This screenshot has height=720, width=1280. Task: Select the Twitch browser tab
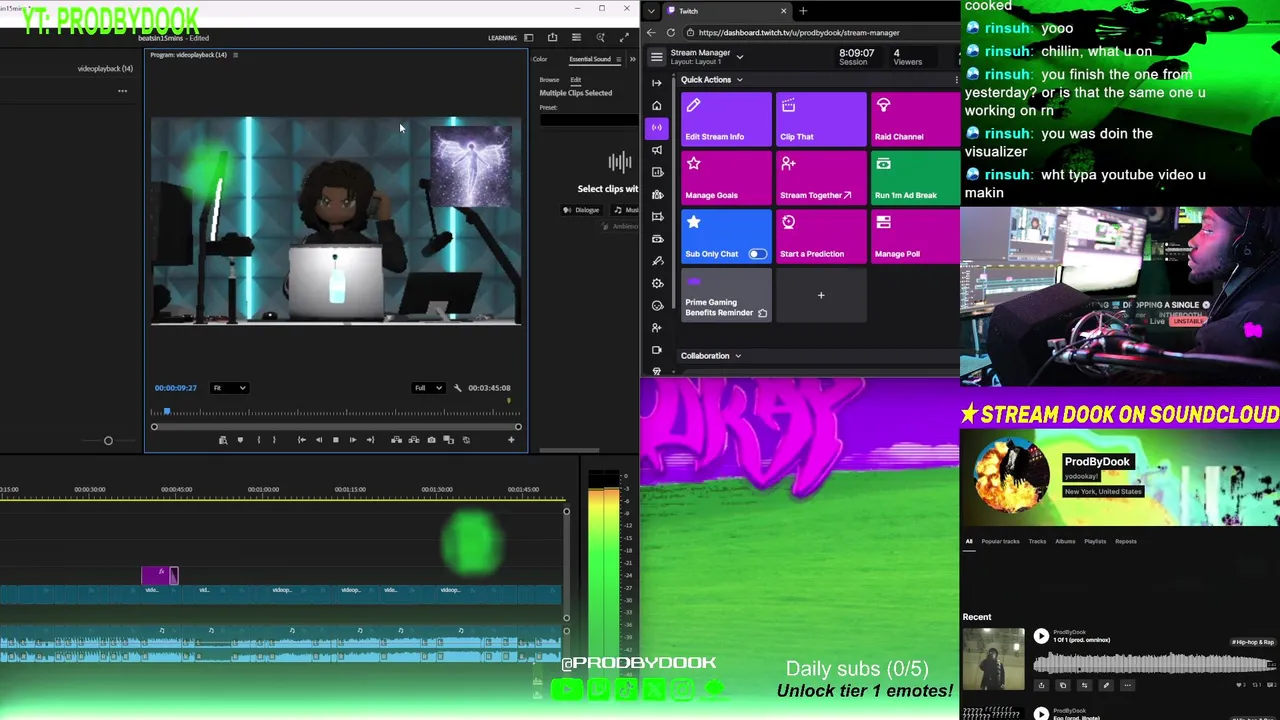728,11
